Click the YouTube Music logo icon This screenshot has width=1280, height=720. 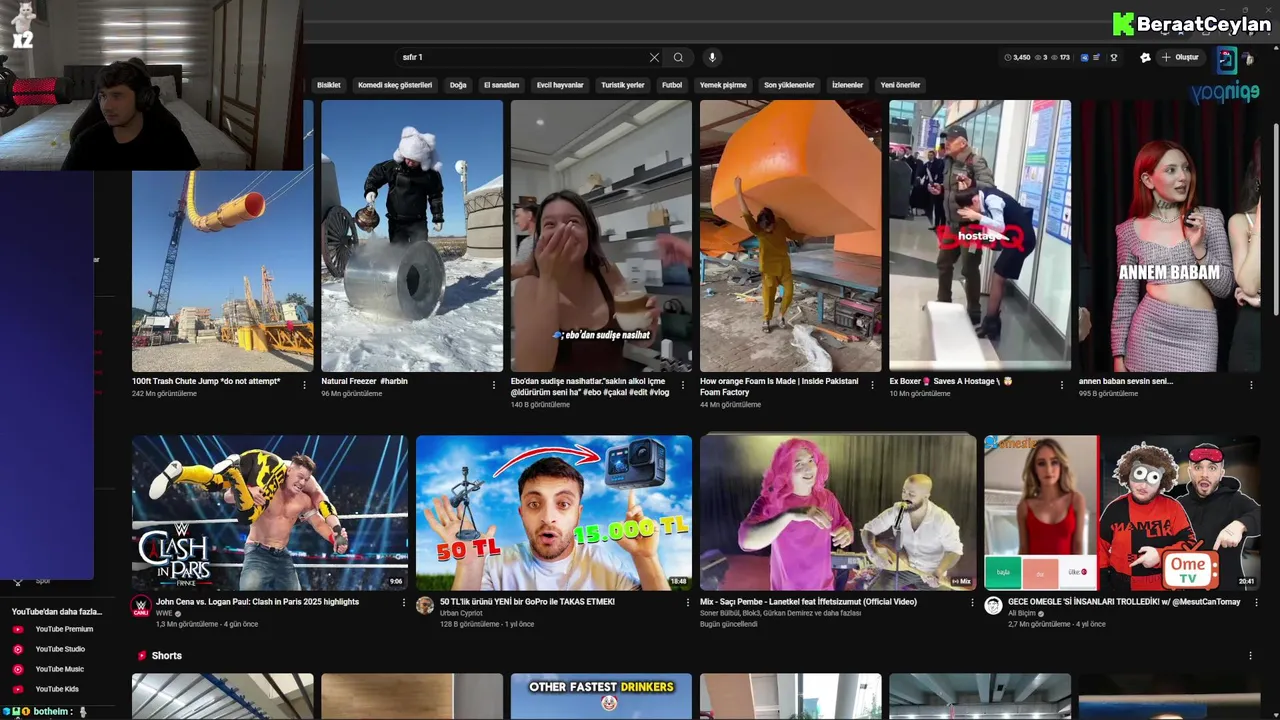[17, 669]
